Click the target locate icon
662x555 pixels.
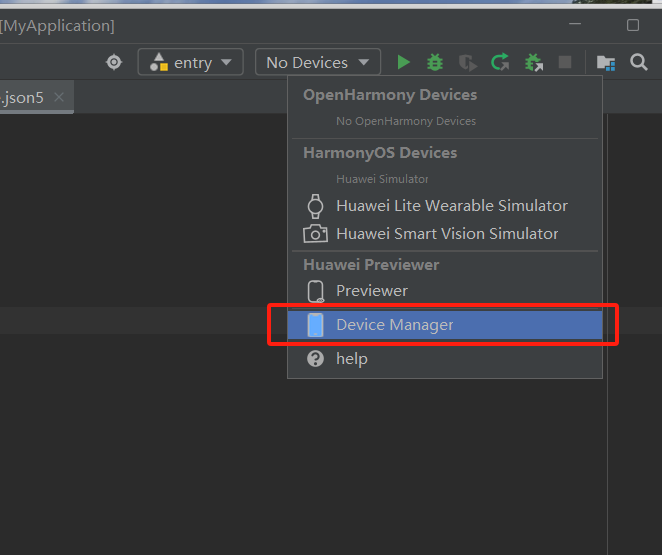click(114, 62)
